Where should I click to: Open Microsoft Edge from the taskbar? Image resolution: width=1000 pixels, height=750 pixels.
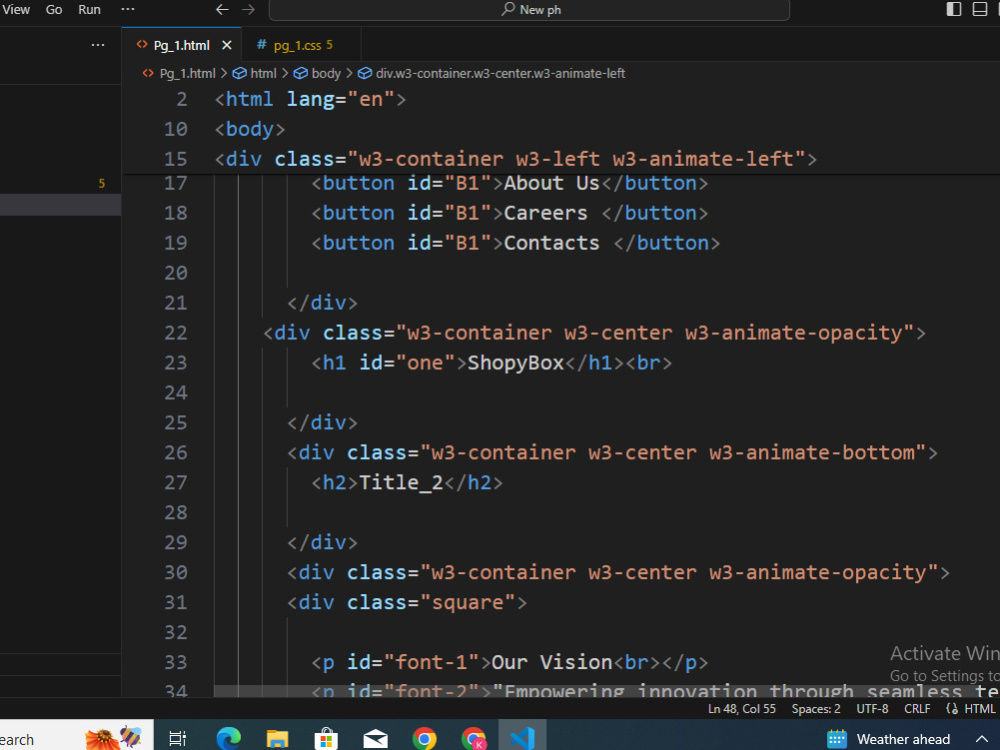click(228, 739)
